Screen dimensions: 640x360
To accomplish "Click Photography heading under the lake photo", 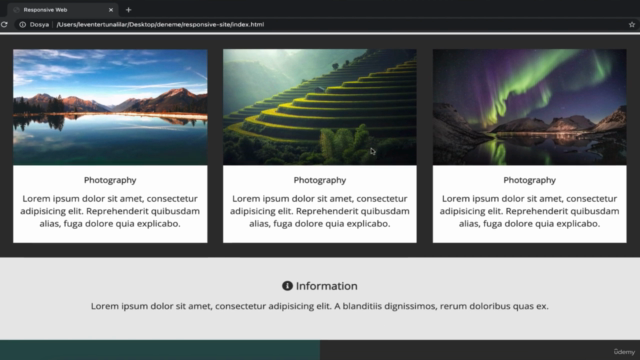I will 110,180.
